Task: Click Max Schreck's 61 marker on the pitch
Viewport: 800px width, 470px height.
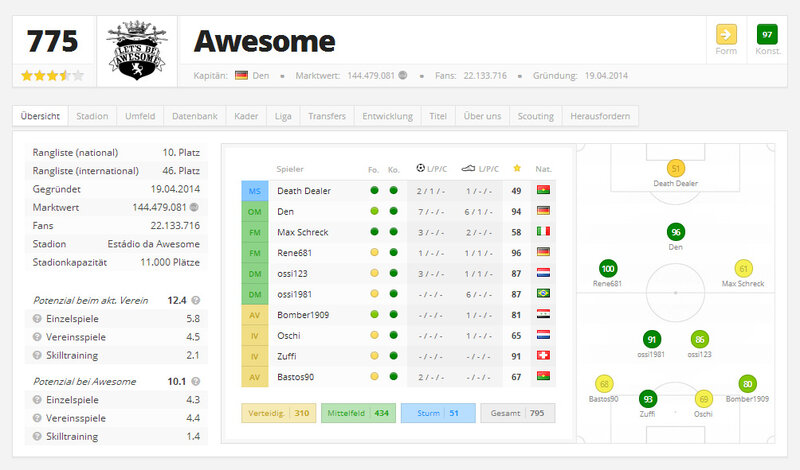Action: (743, 269)
